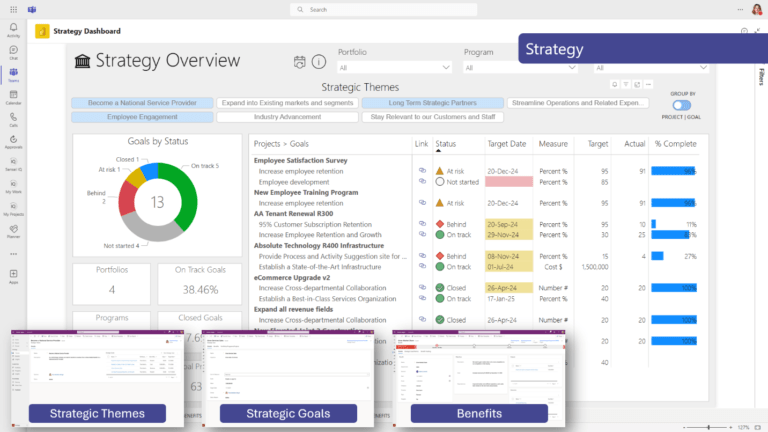The width and height of the screenshot is (768, 432).
Task: Open Approvals app icon
Action: (x=13, y=142)
